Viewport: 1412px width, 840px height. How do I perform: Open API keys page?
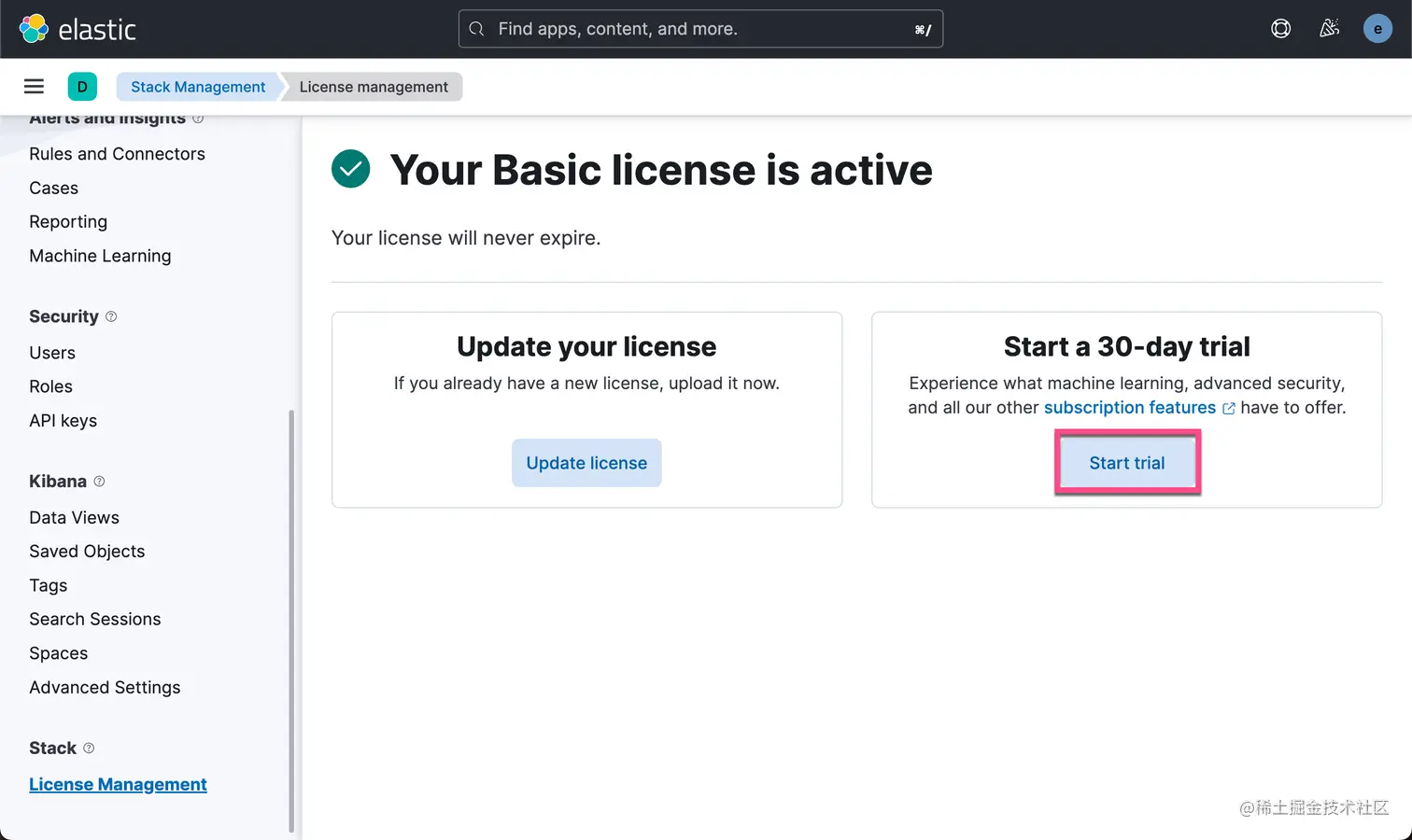click(x=63, y=421)
